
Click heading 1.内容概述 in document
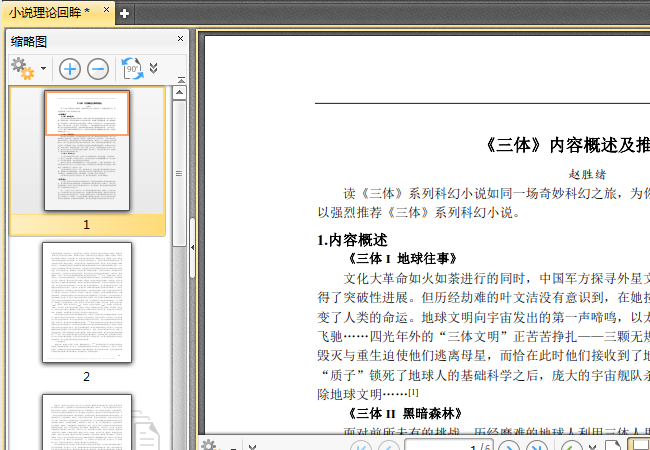(352, 240)
